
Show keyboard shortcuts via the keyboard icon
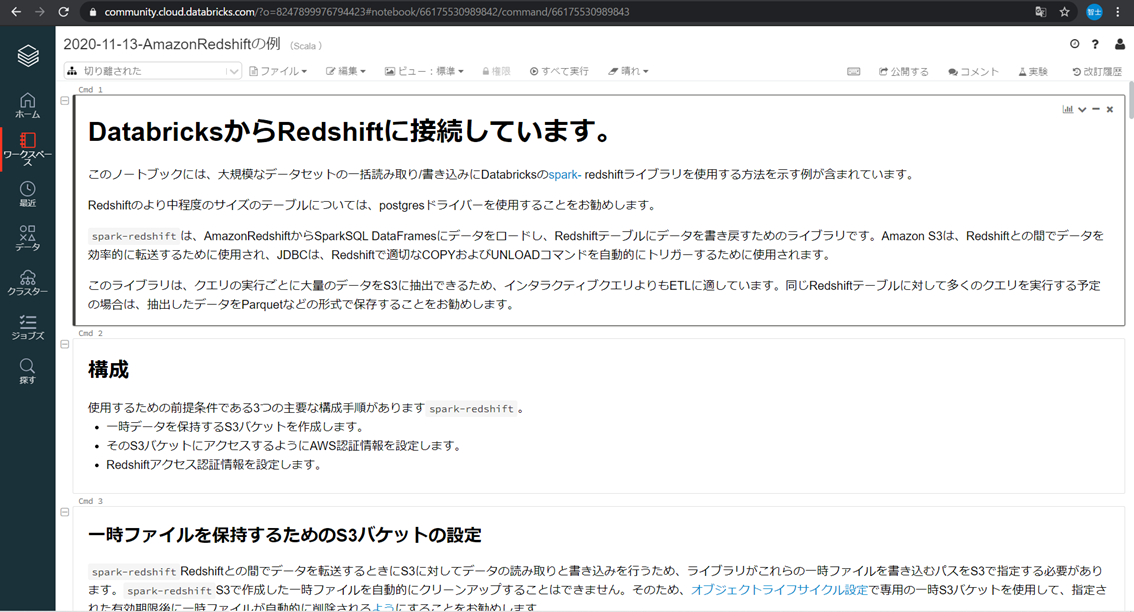click(853, 71)
